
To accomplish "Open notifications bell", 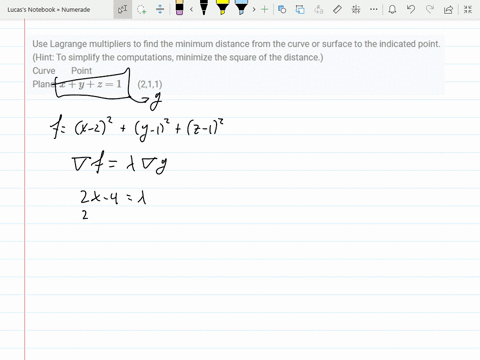I will [x=392, y=9].
